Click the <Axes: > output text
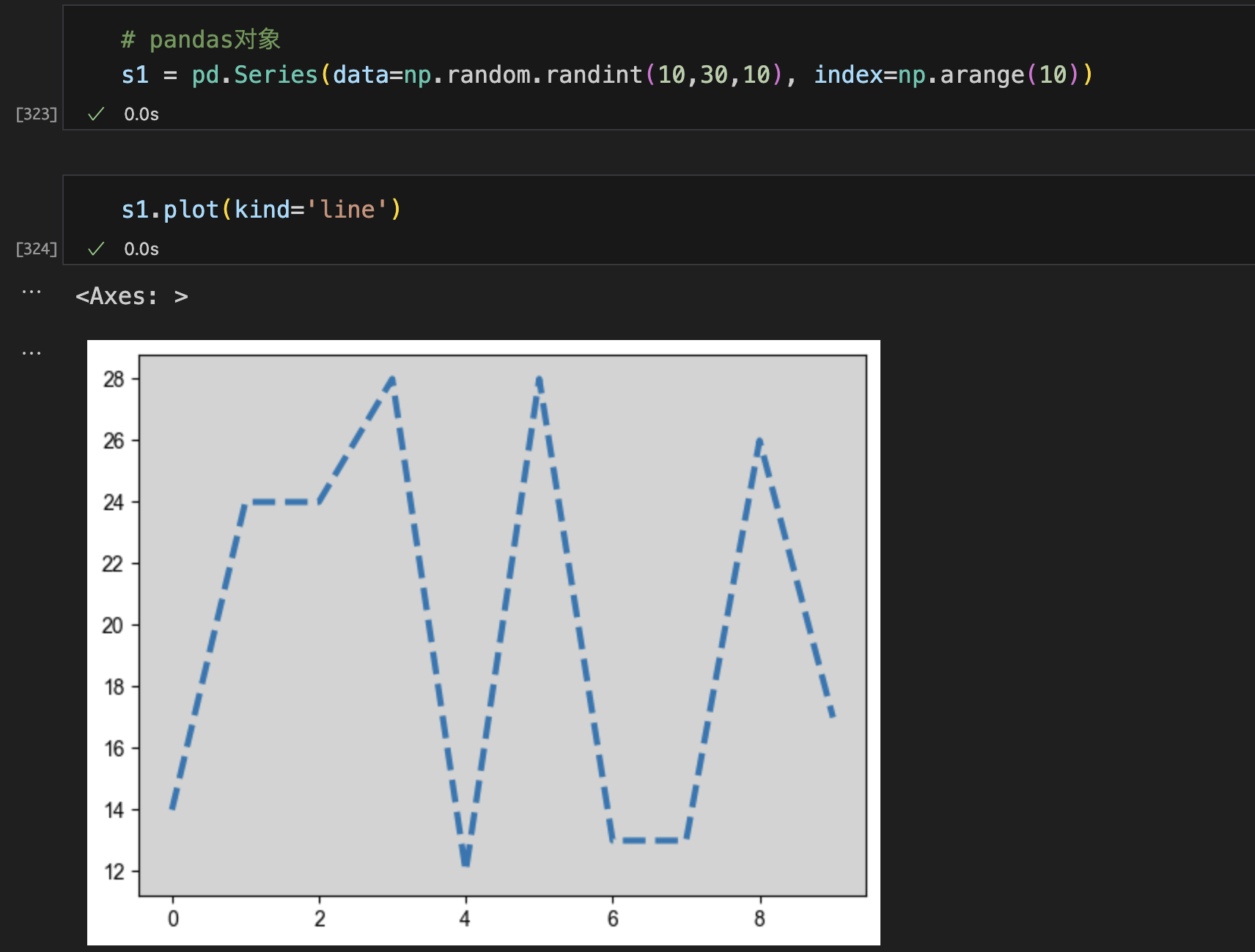 pyautogui.click(x=132, y=296)
